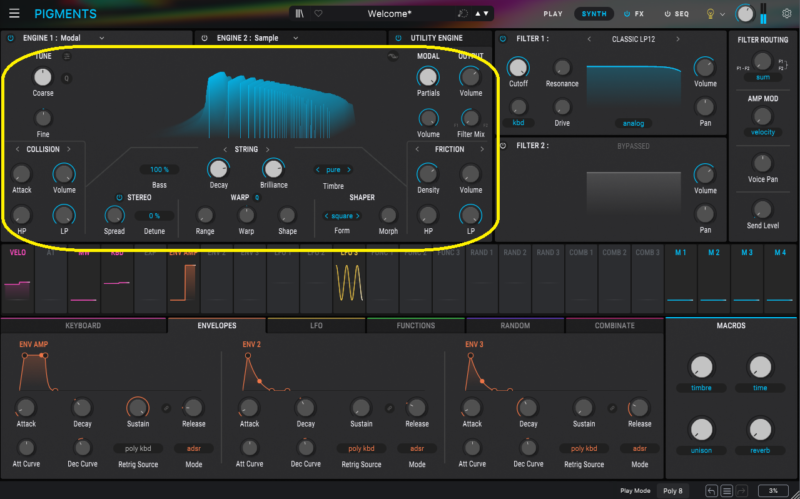The image size is (800, 499).
Task: Switch to the Combinate tab
Action: coord(615,326)
